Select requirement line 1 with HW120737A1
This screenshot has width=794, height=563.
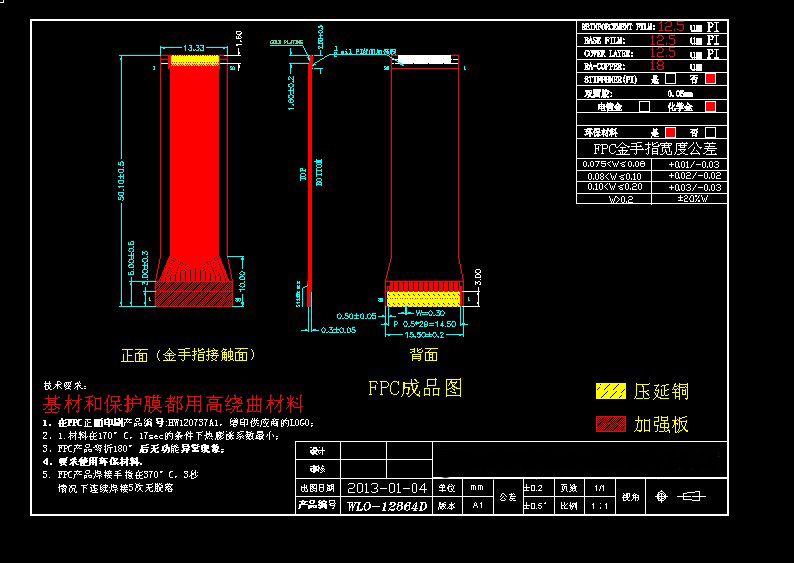[x=178, y=423]
